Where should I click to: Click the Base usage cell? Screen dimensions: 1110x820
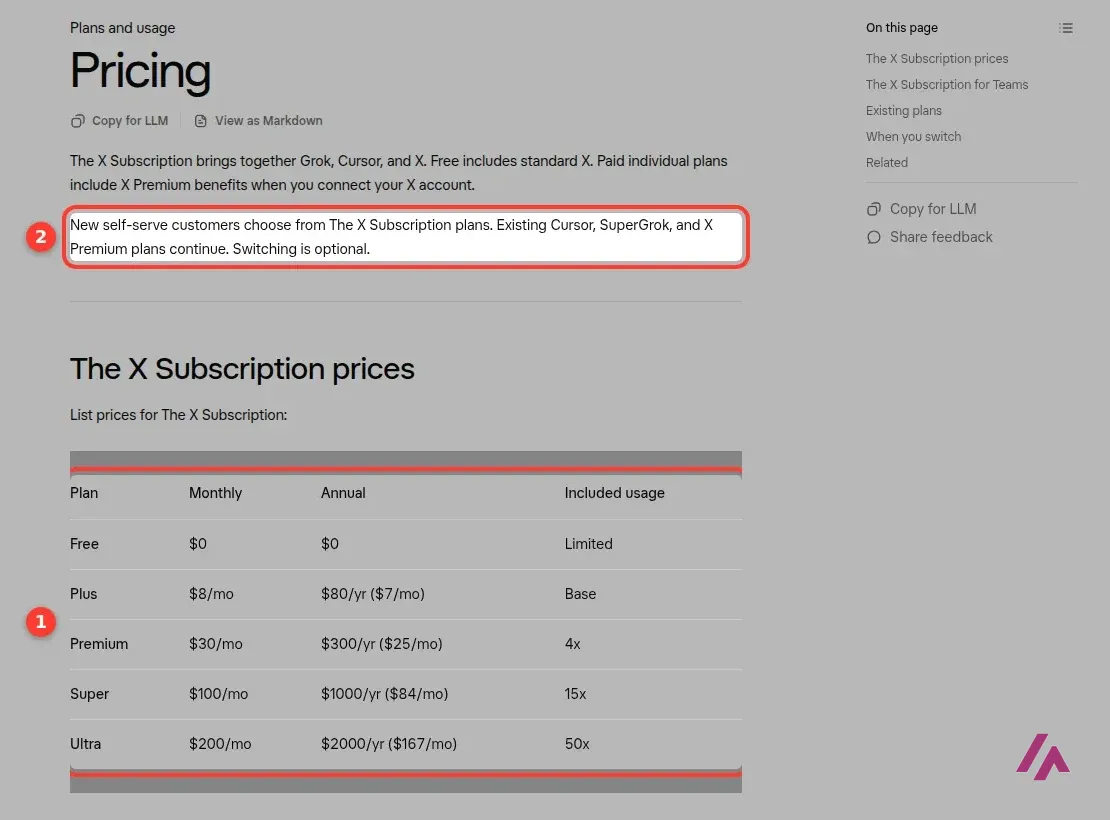(x=580, y=594)
